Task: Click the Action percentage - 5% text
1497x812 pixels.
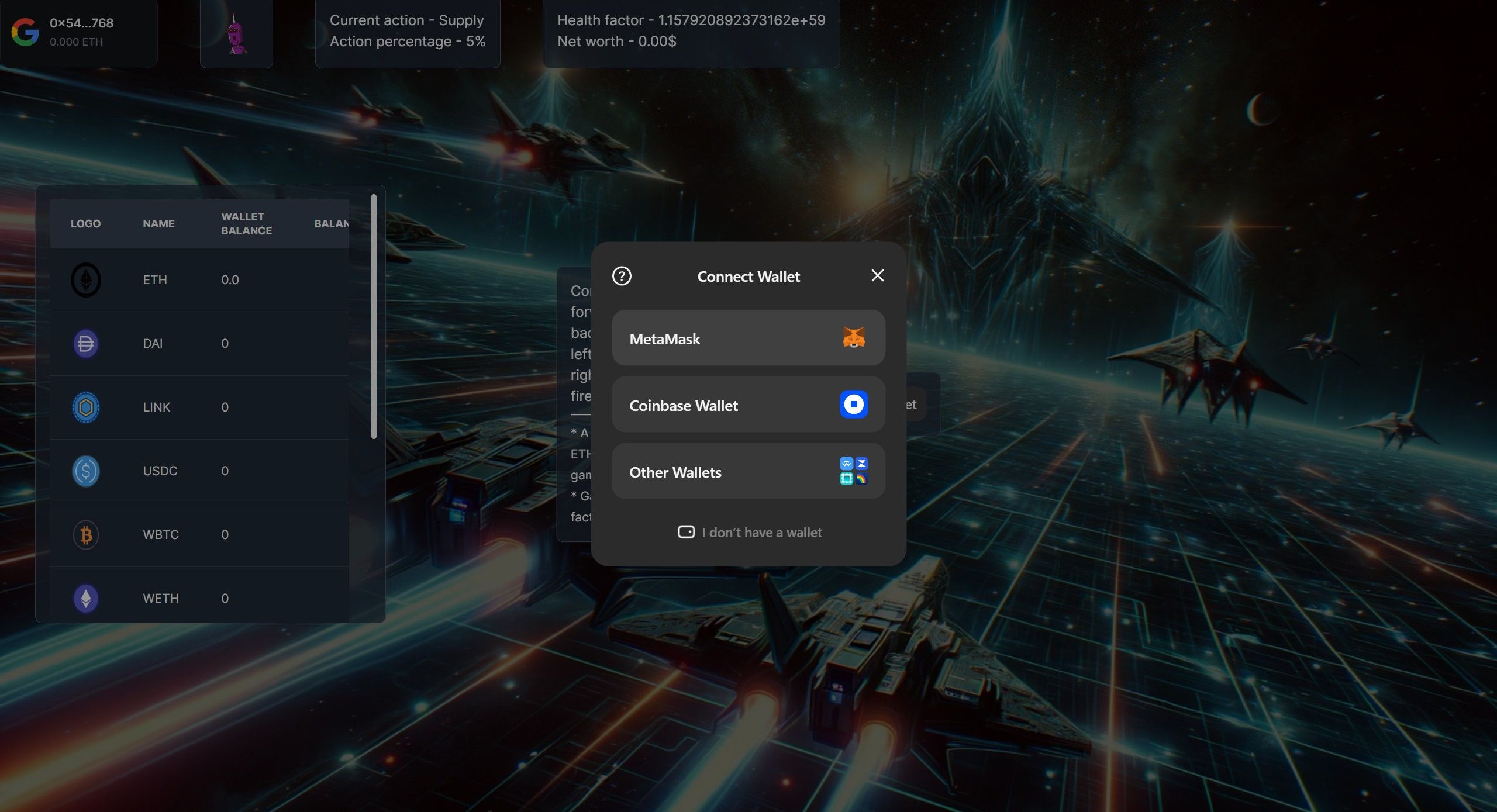Action: 408,42
